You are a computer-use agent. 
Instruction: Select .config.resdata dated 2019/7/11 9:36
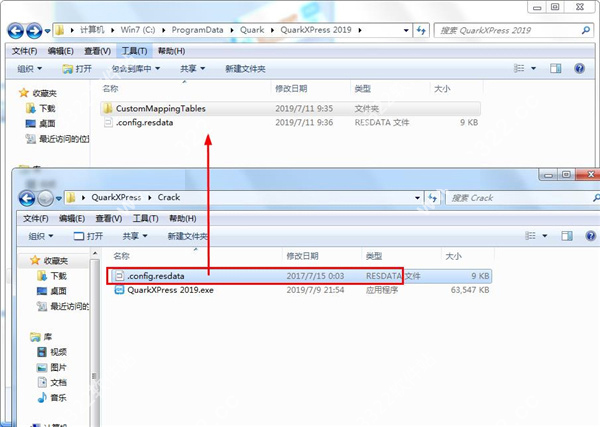[290, 122]
